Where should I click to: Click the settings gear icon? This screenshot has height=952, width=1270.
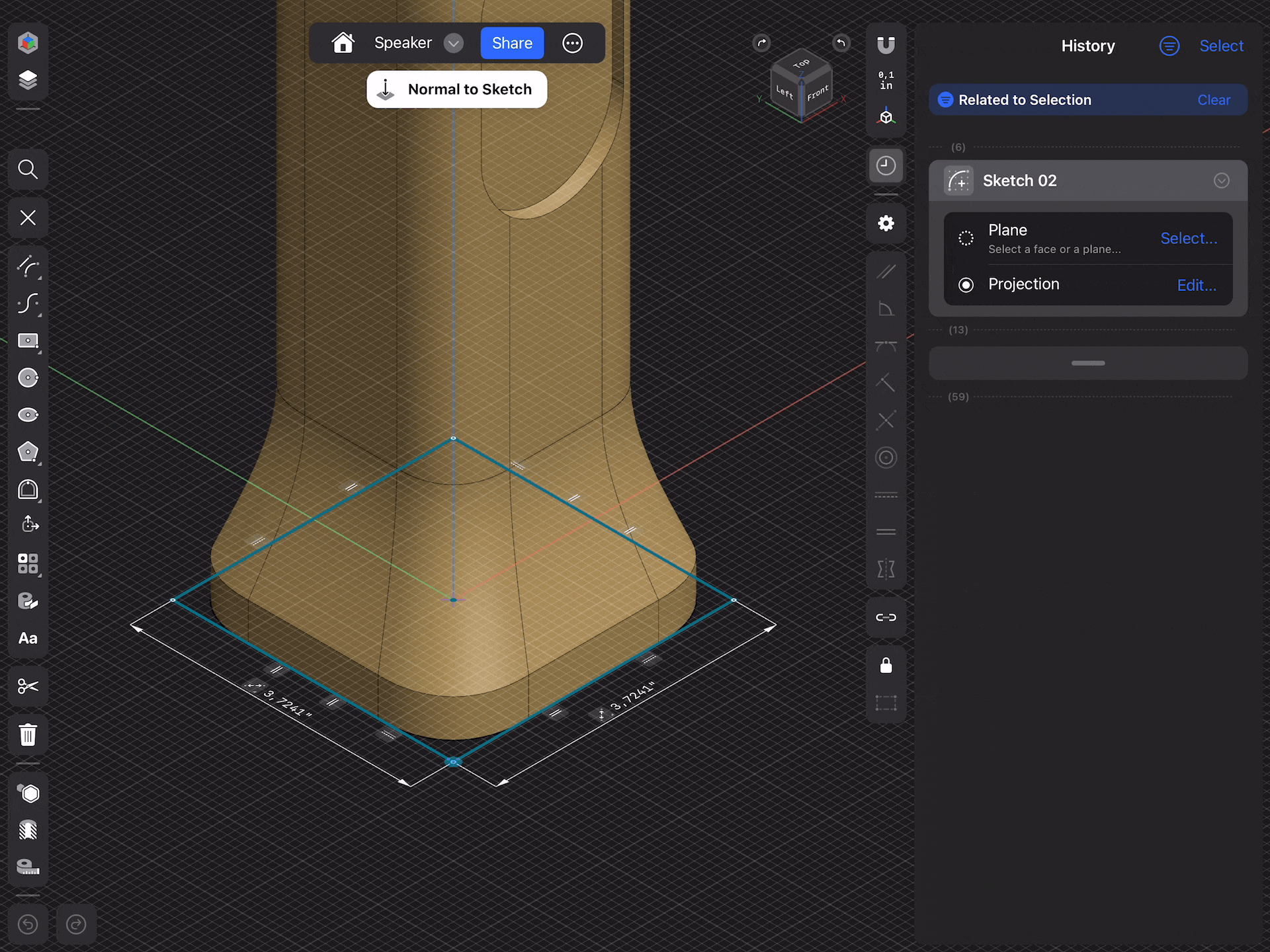click(886, 223)
